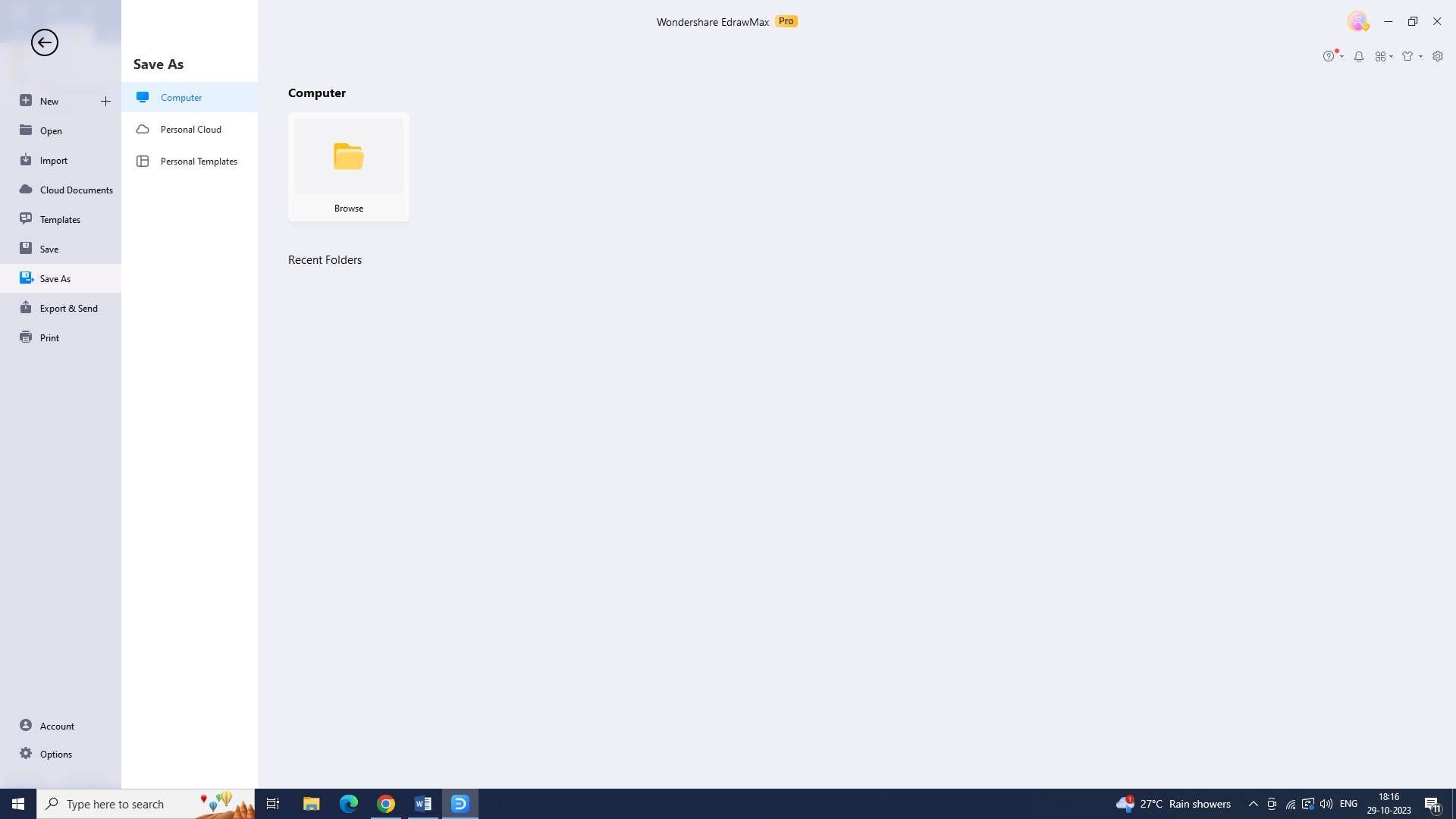The height and width of the screenshot is (819, 1456).
Task: Select Personal Cloud save location
Action: coord(190,129)
